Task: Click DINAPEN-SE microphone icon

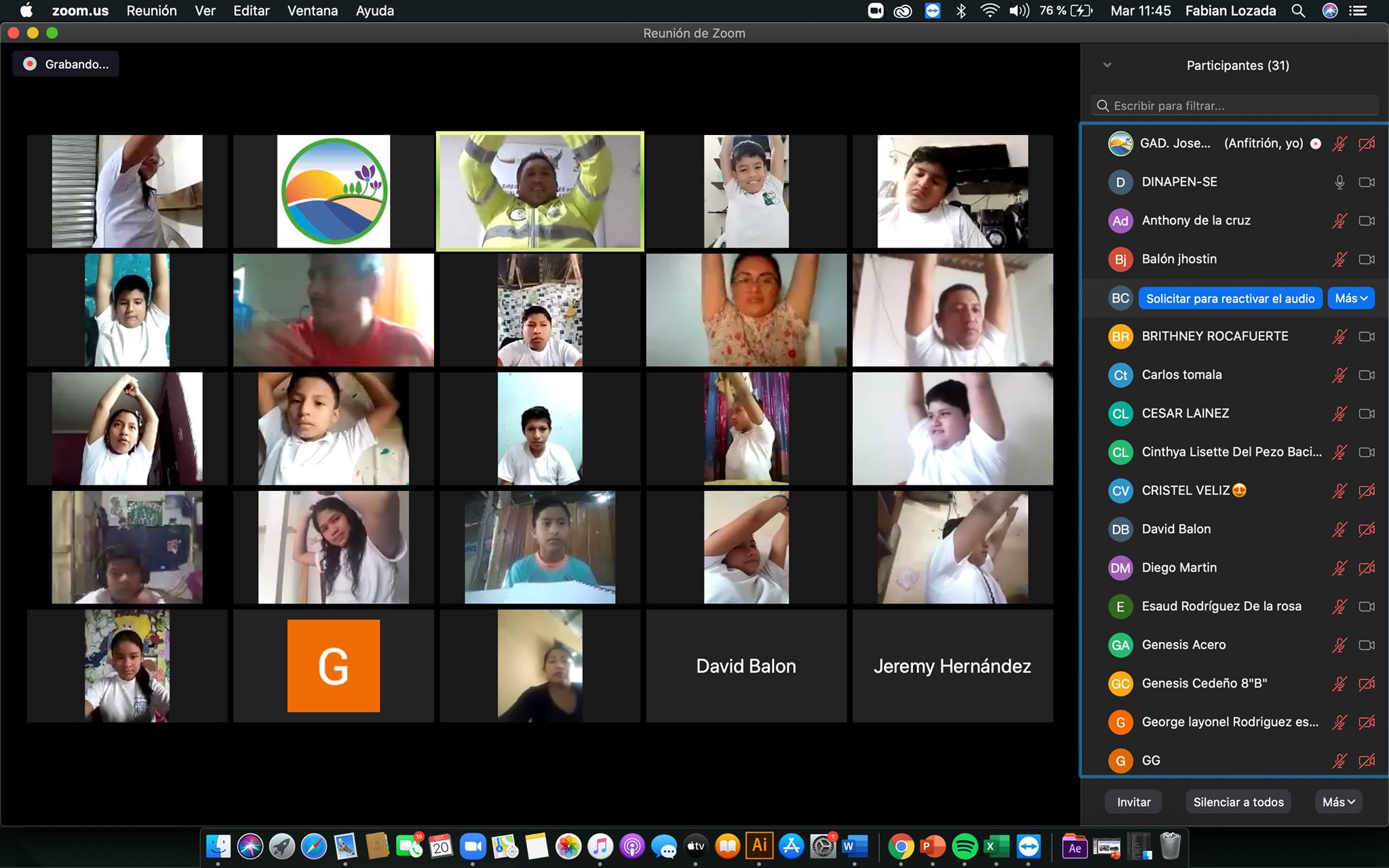Action: coord(1339,182)
